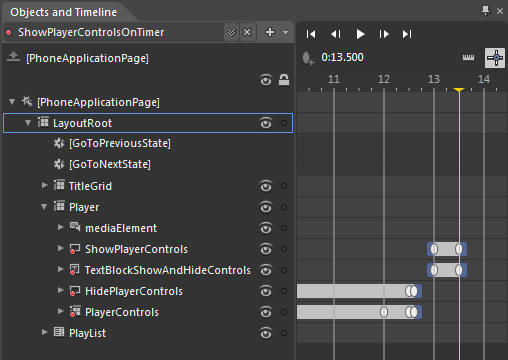Toggle timeline snapping icon
Screen dimensions: 508x360
[495, 58]
